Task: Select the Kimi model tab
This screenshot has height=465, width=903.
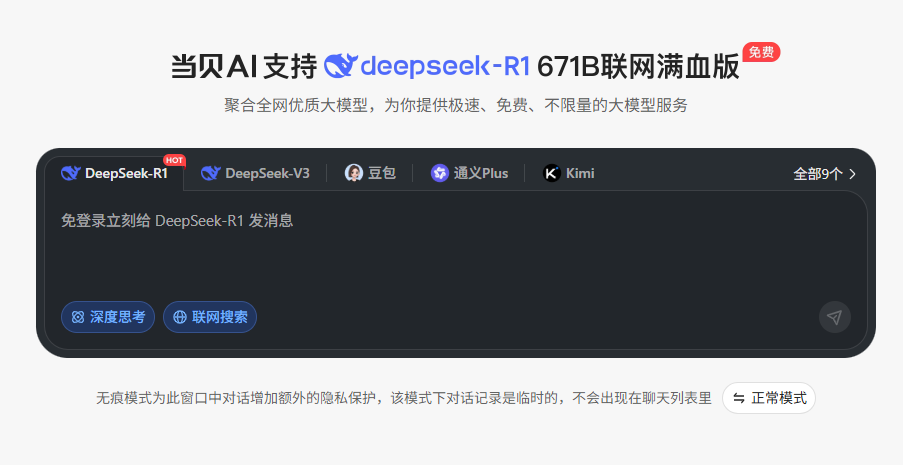Action: (x=568, y=173)
